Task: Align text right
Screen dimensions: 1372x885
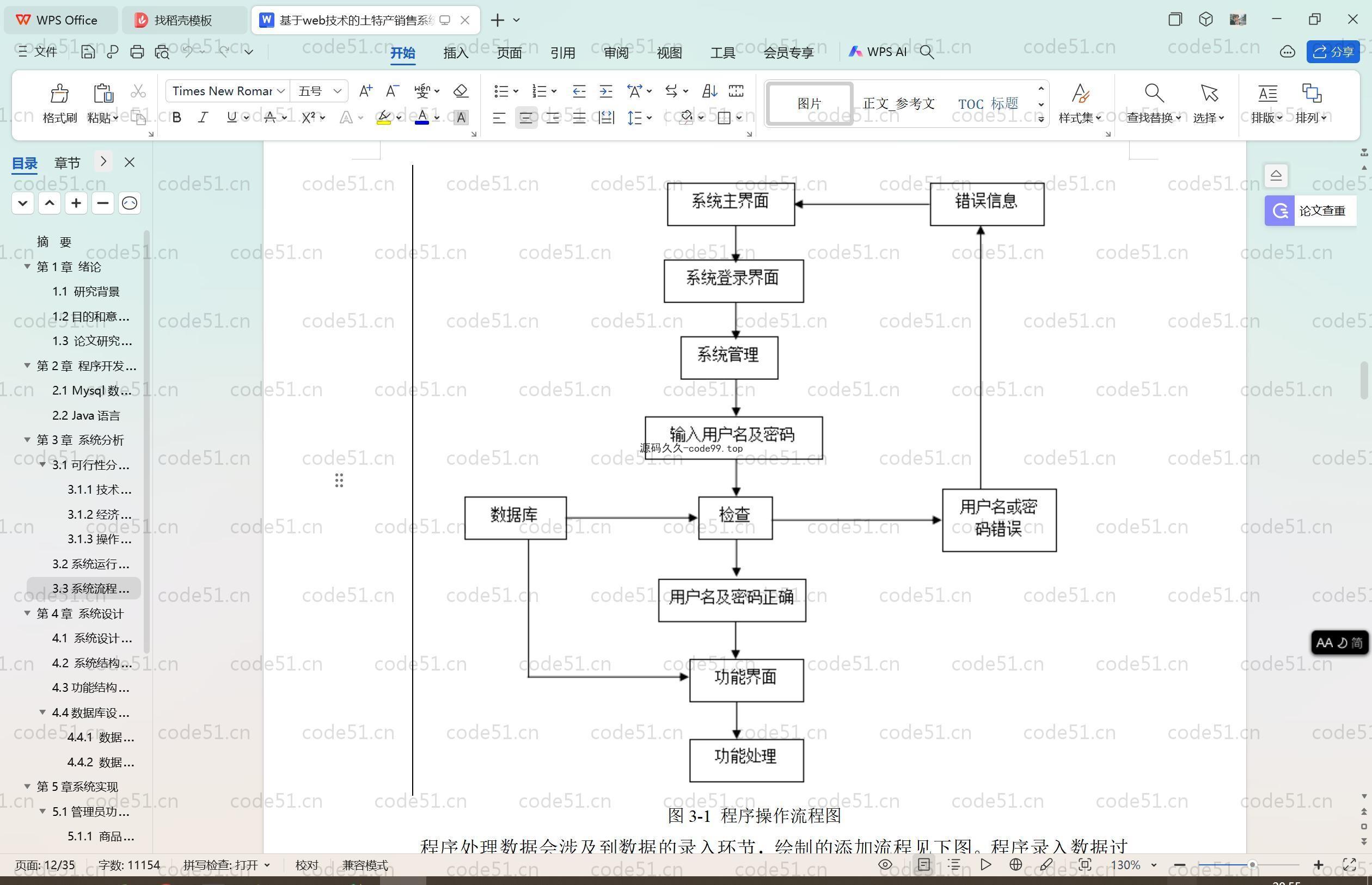Action: pyautogui.click(x=553, y=118)
